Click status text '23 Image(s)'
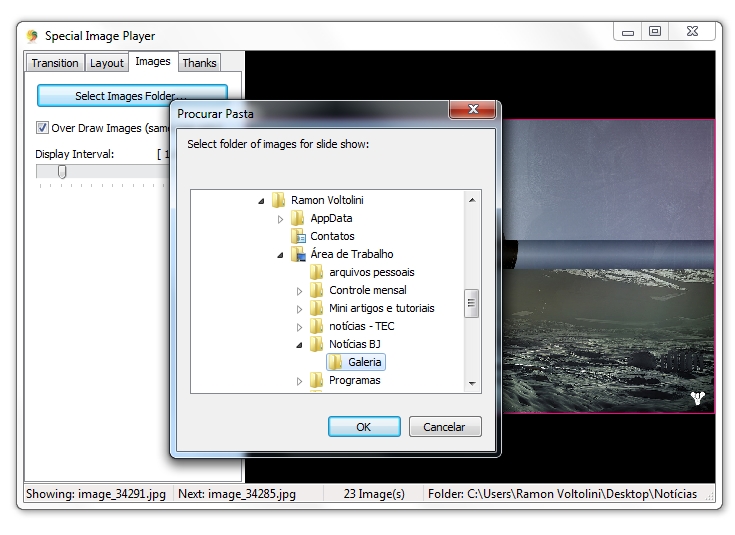 (x=374, y=494)
